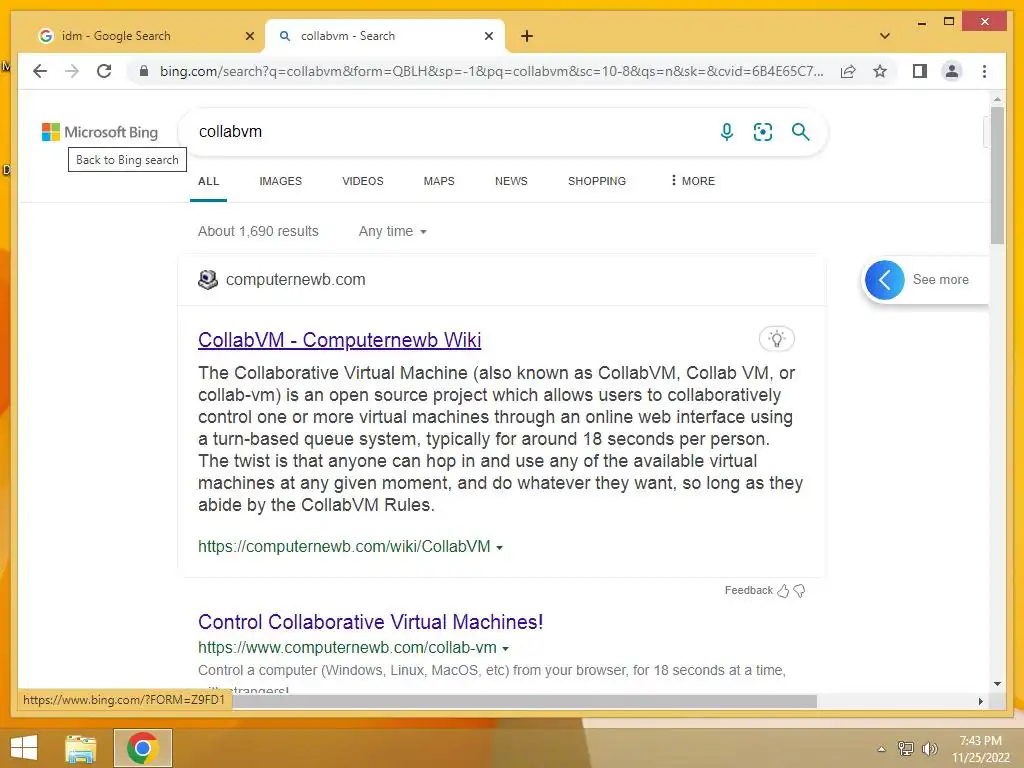Start visual search with image

pyautogui.click(x=763, y=132)
